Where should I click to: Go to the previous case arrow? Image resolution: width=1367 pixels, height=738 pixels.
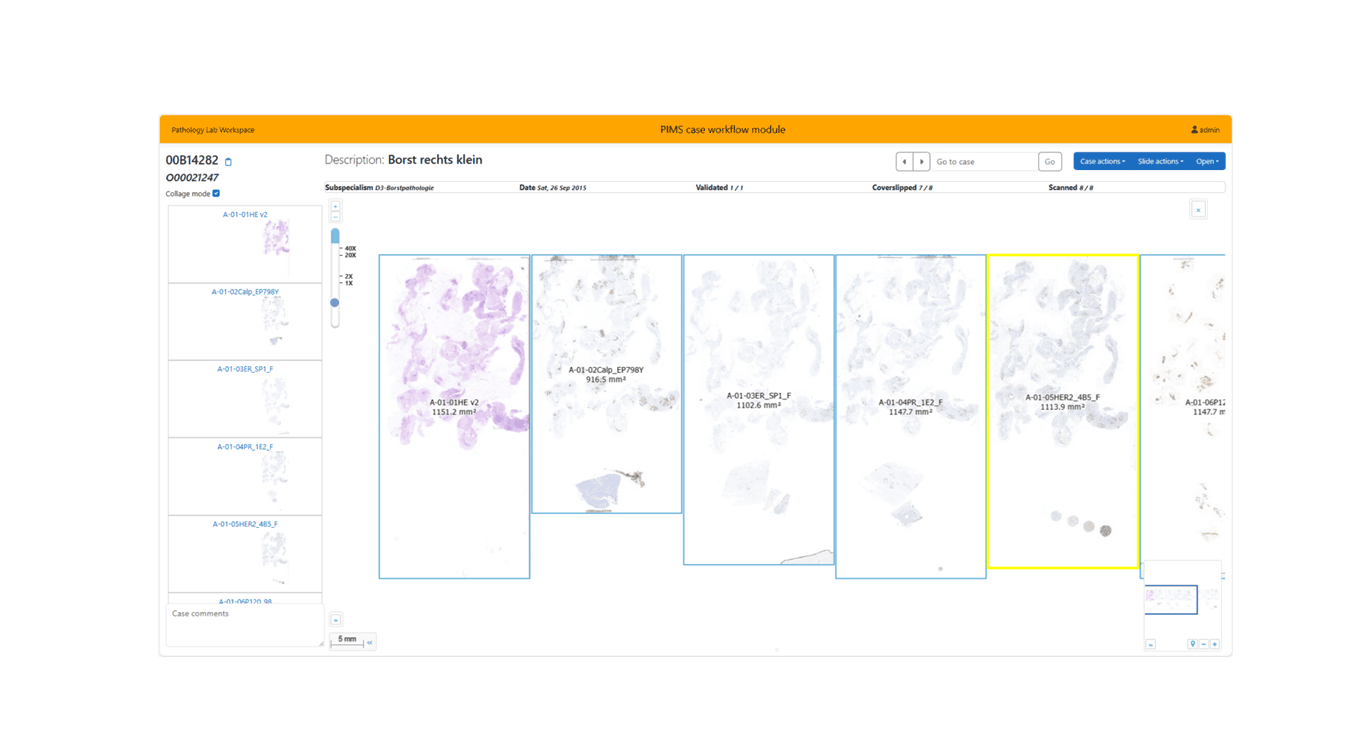[904, 161]
